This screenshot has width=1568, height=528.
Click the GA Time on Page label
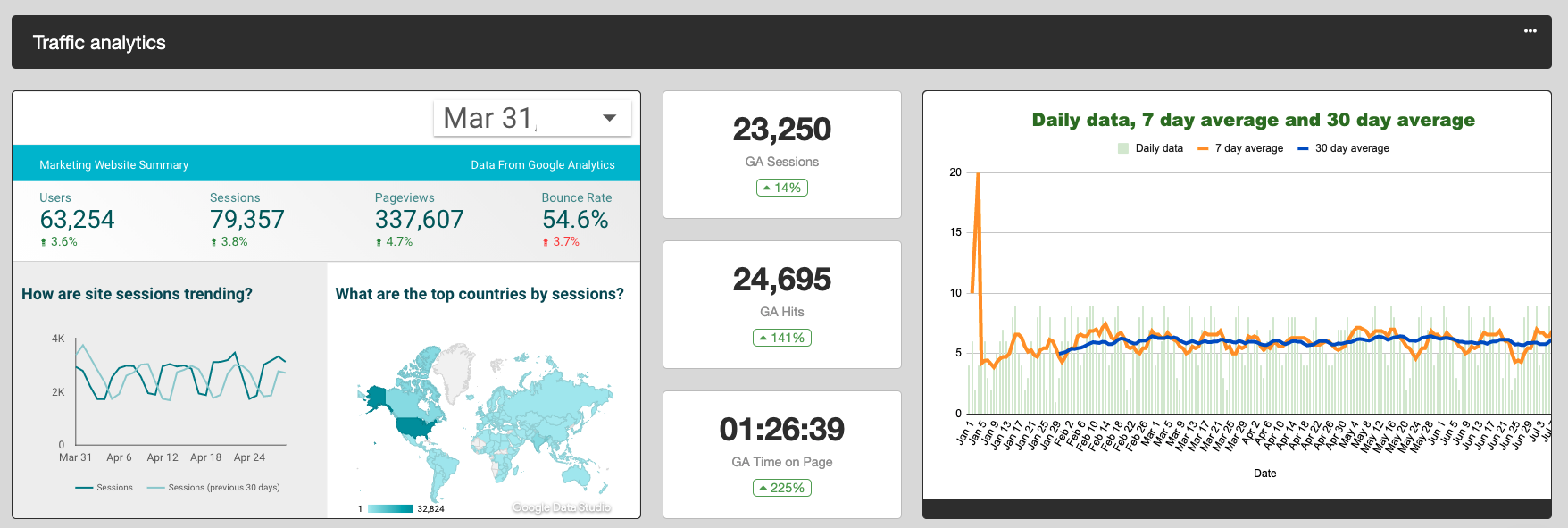coord(782,462)
